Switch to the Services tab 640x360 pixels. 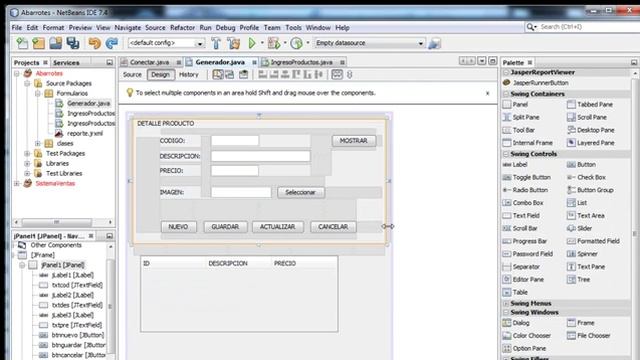(x=66, y=63)
